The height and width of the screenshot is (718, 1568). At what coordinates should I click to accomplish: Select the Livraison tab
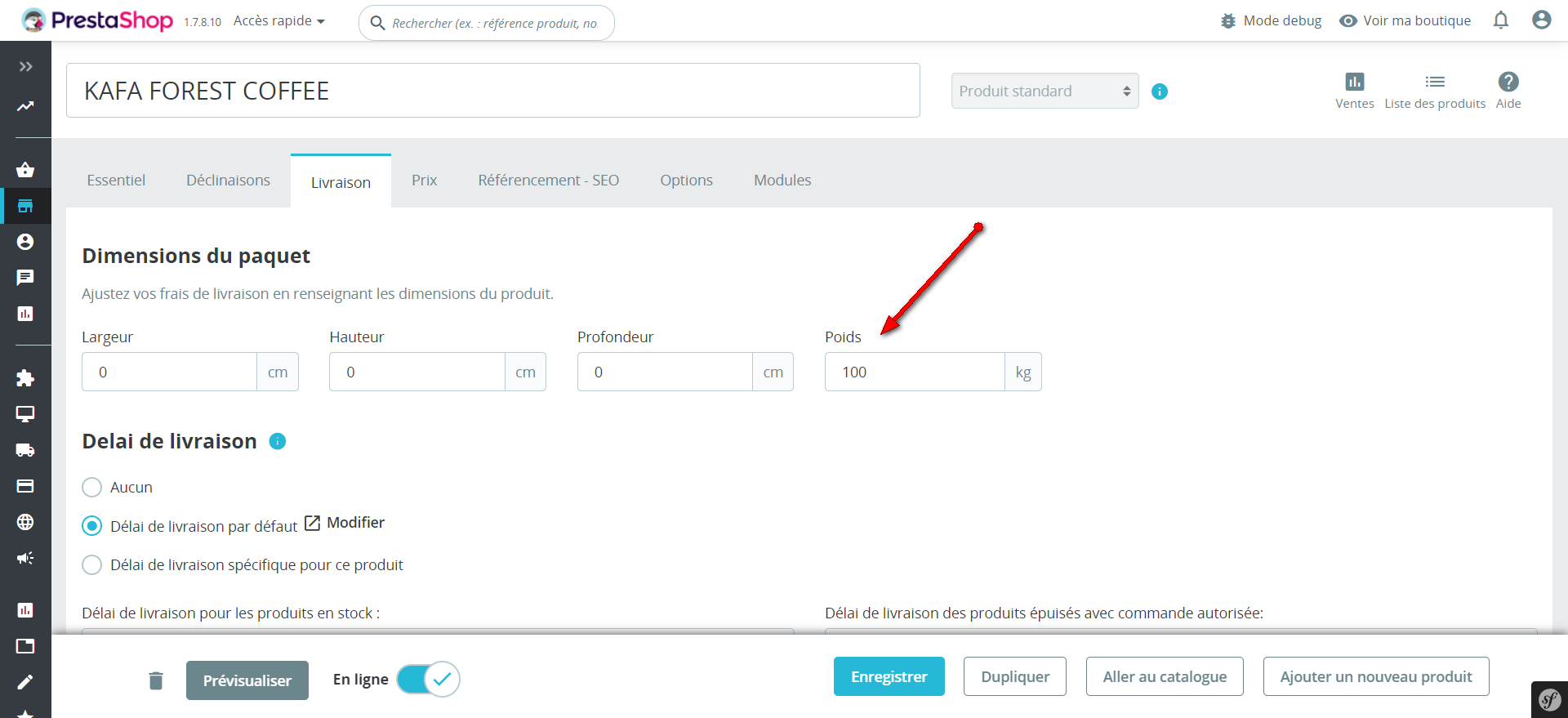point(341,181)
